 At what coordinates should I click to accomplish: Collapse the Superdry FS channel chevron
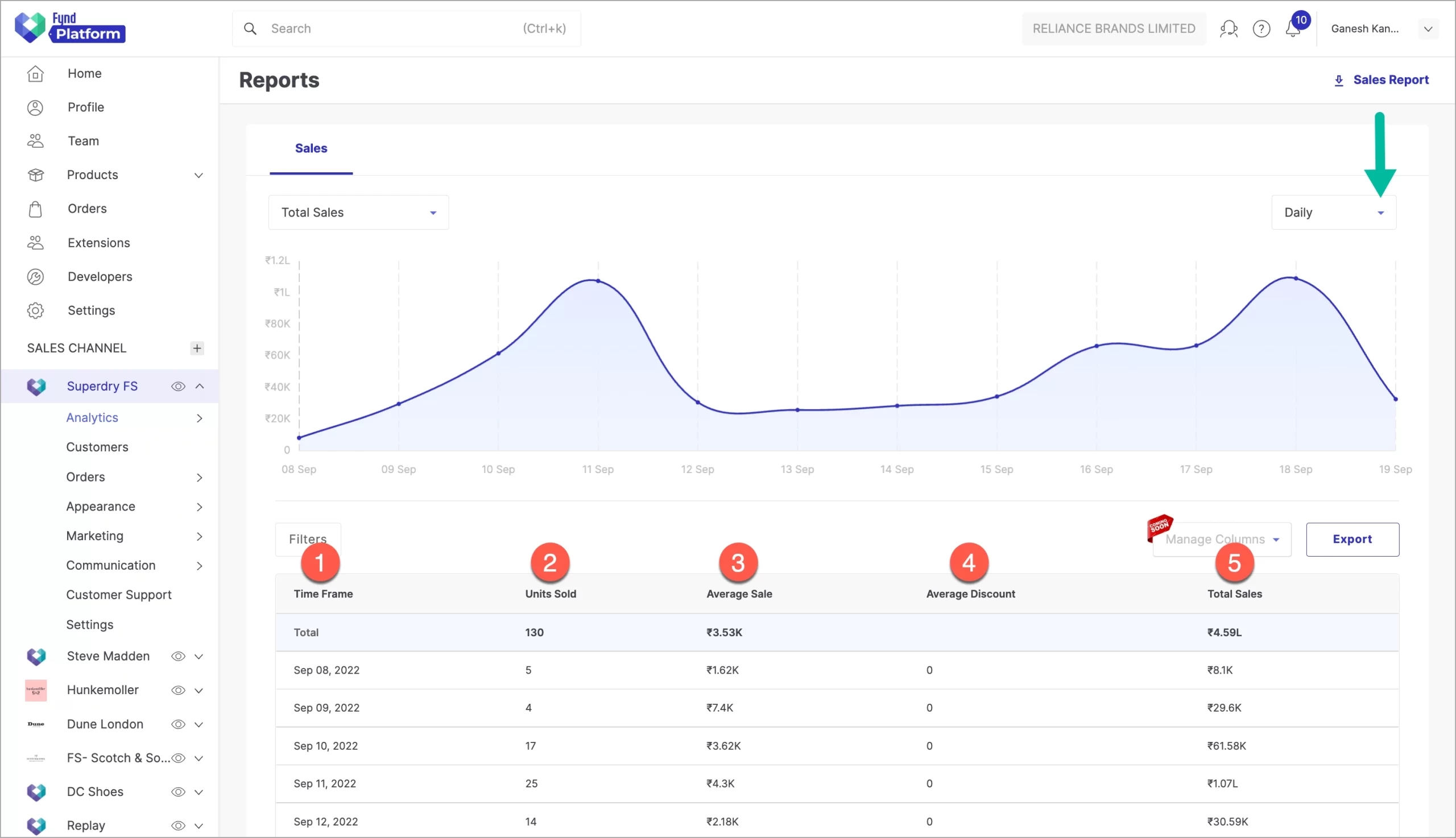(x=199, y=386)
